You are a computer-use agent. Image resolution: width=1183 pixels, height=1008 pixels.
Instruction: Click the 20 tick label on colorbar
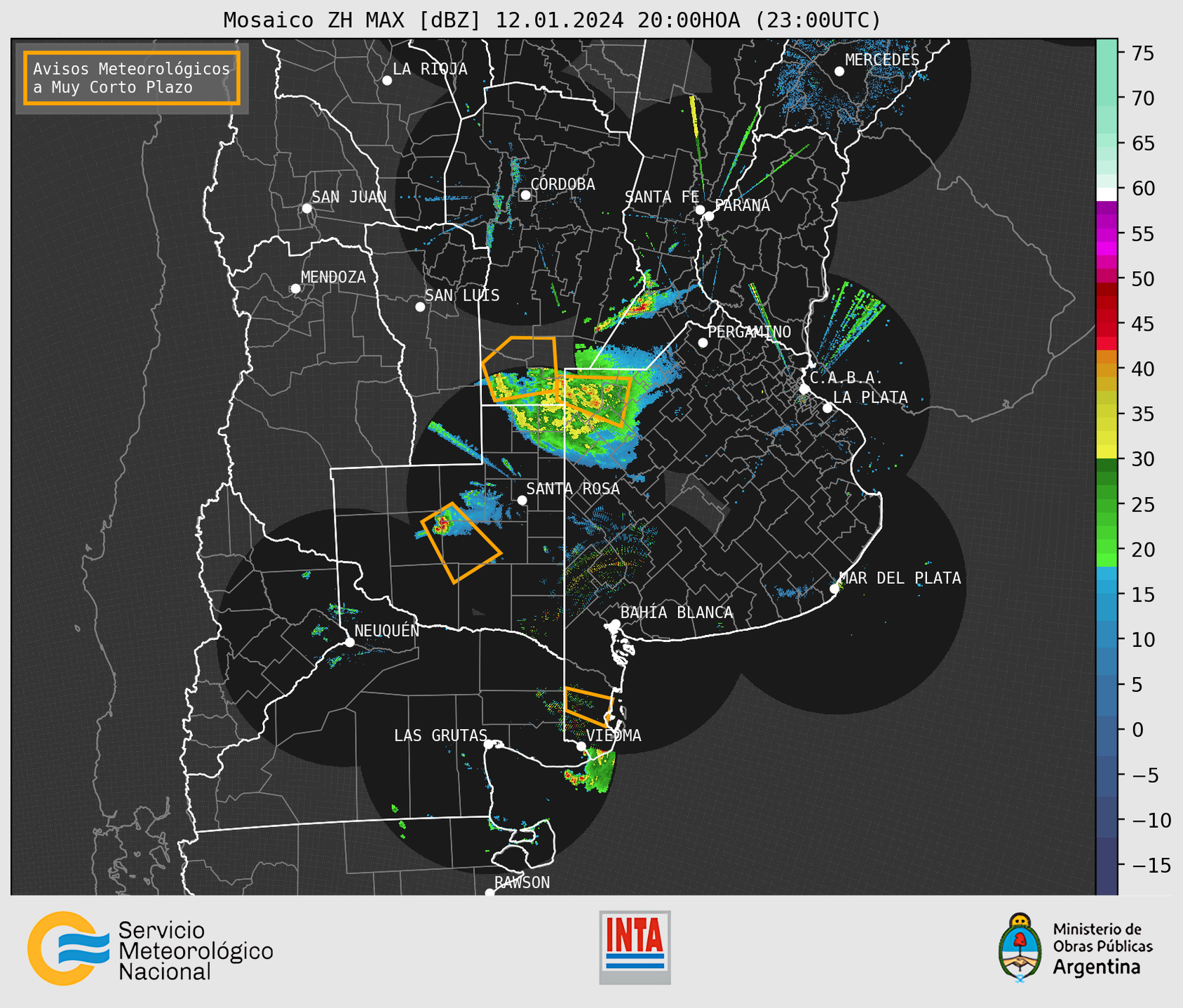(x=1143, y=550)
